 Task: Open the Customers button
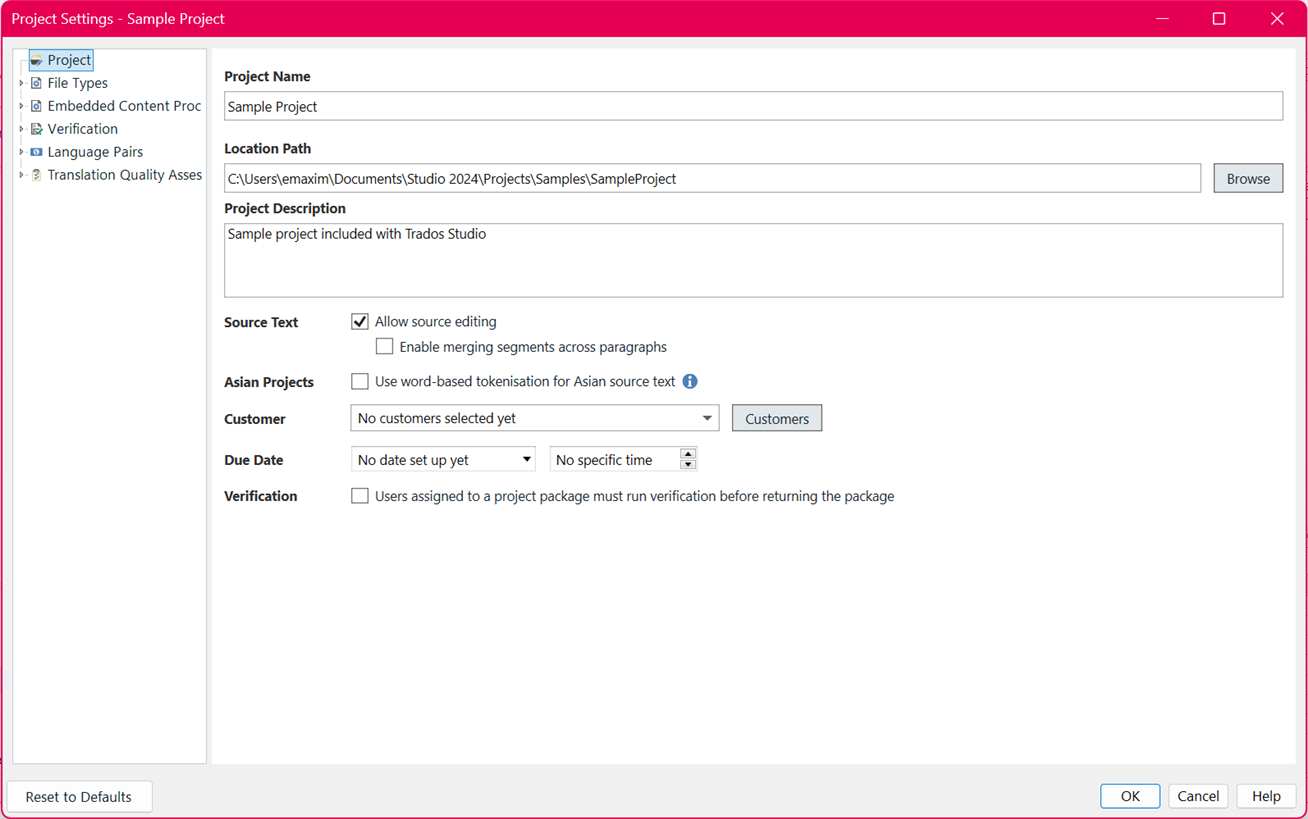pos(776,419)
